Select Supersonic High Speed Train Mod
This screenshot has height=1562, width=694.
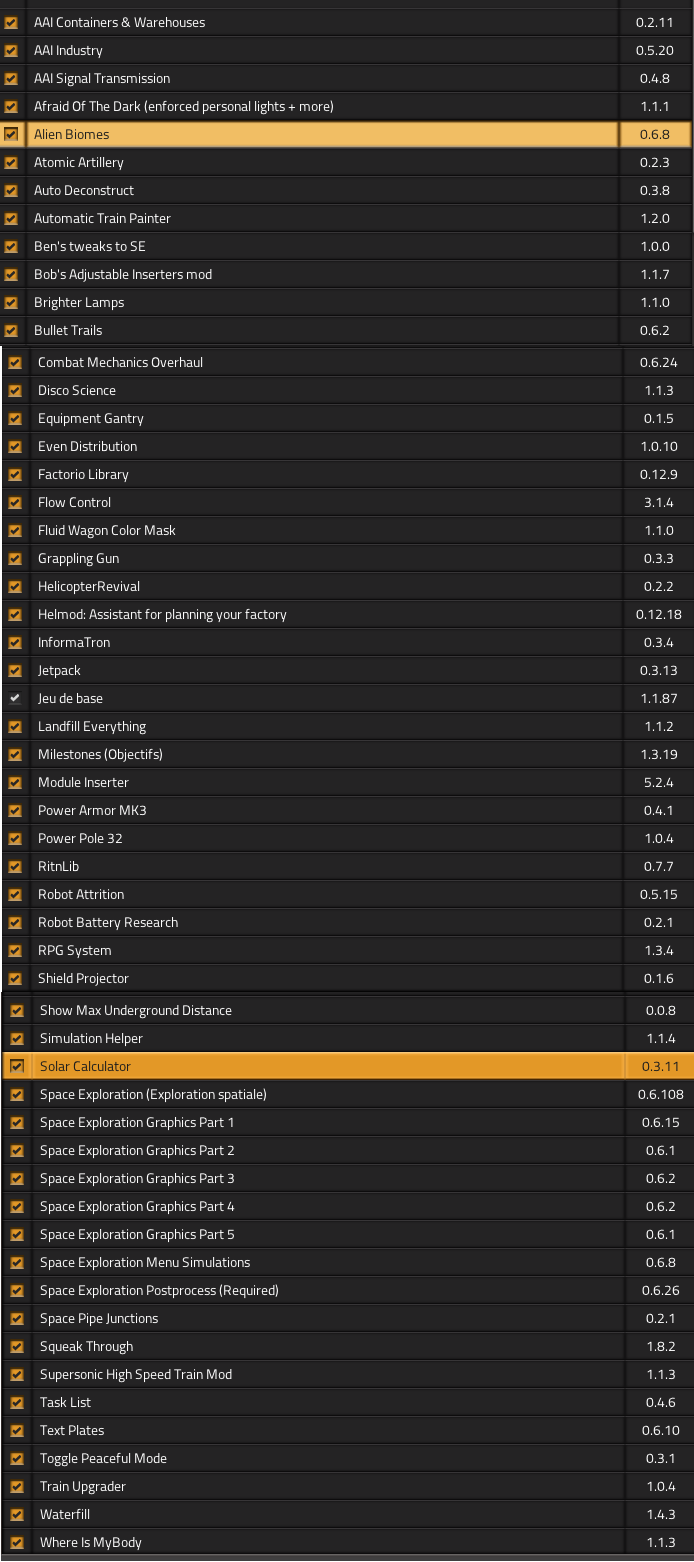coord(328,1374)
